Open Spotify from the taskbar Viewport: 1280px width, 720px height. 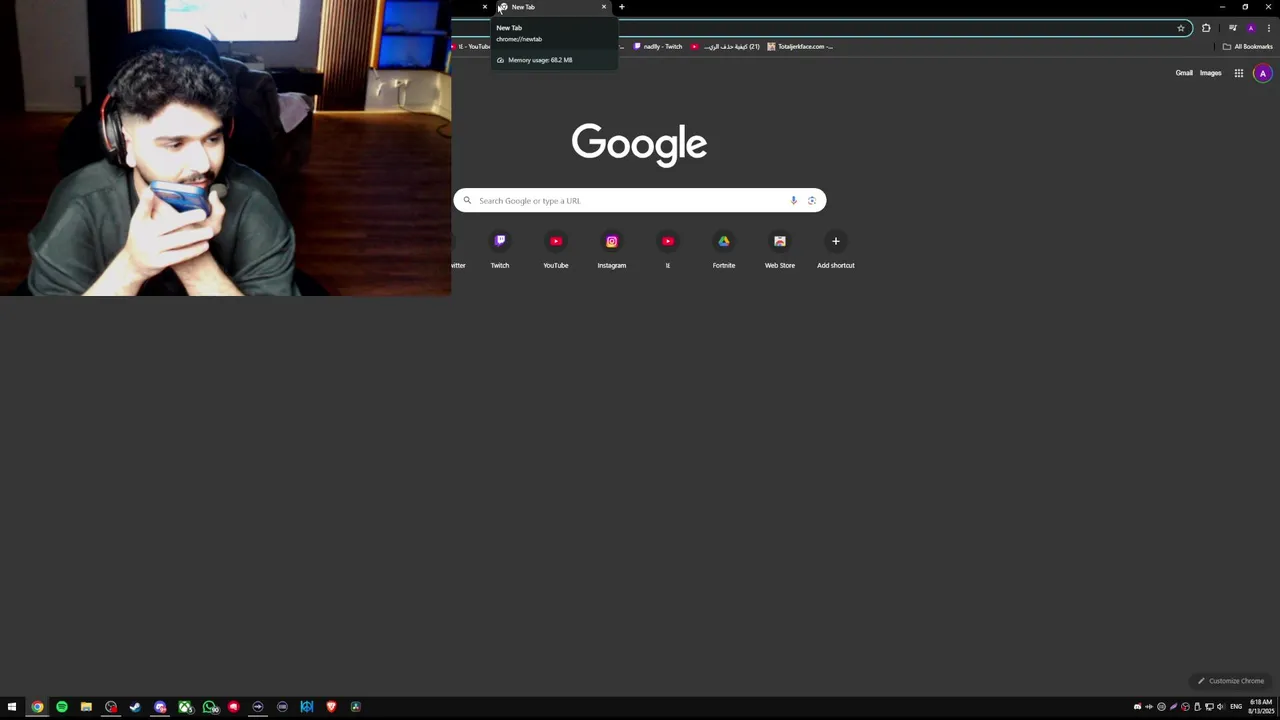pos(62,707)
